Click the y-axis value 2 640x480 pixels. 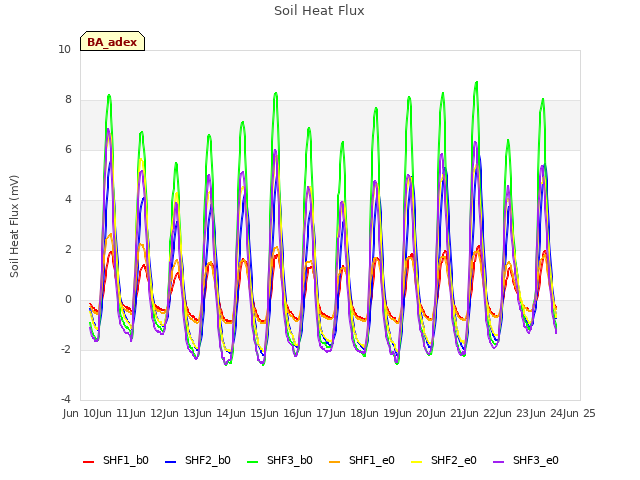68,250
